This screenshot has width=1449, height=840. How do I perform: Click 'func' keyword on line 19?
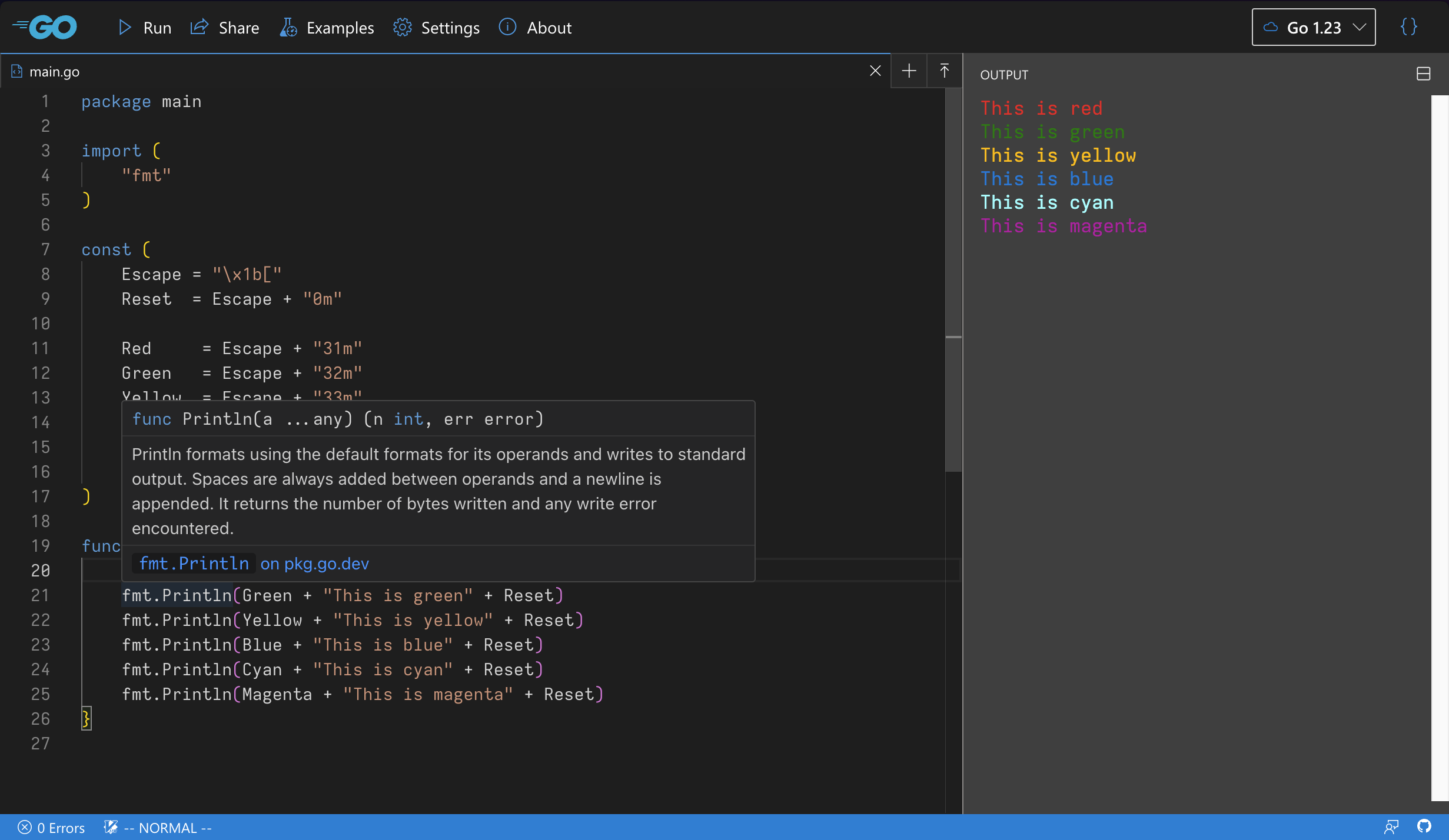point(101,546)
